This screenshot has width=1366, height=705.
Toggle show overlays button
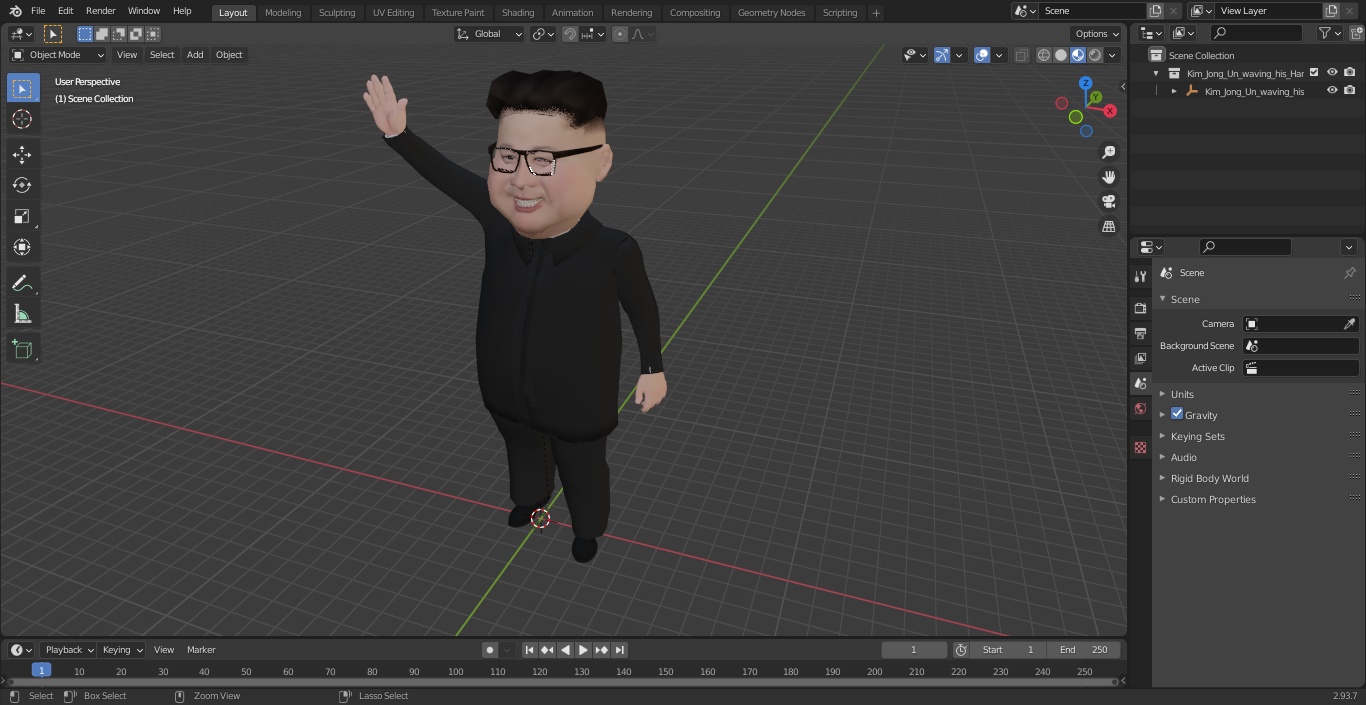[982, 55]
